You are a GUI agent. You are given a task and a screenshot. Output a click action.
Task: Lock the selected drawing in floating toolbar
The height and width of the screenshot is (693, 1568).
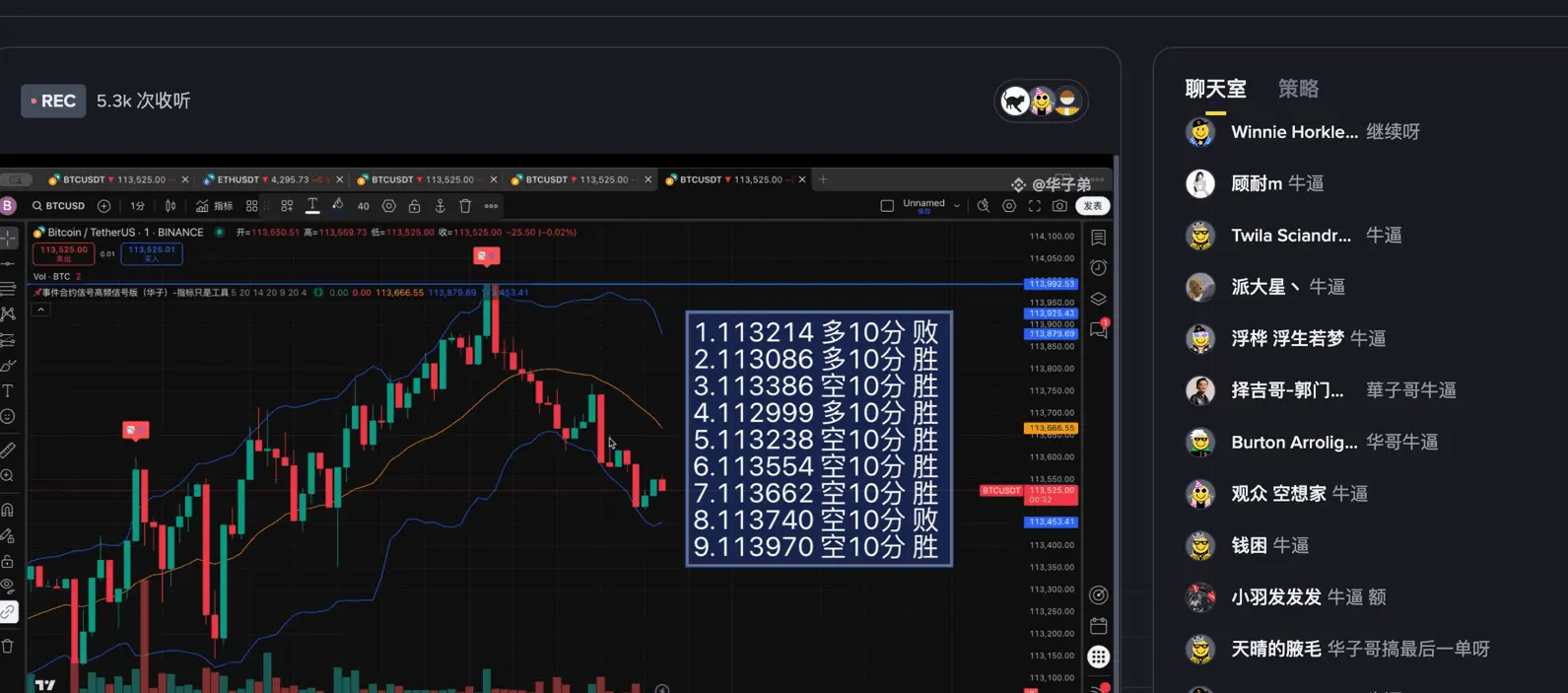click(415, 206)
